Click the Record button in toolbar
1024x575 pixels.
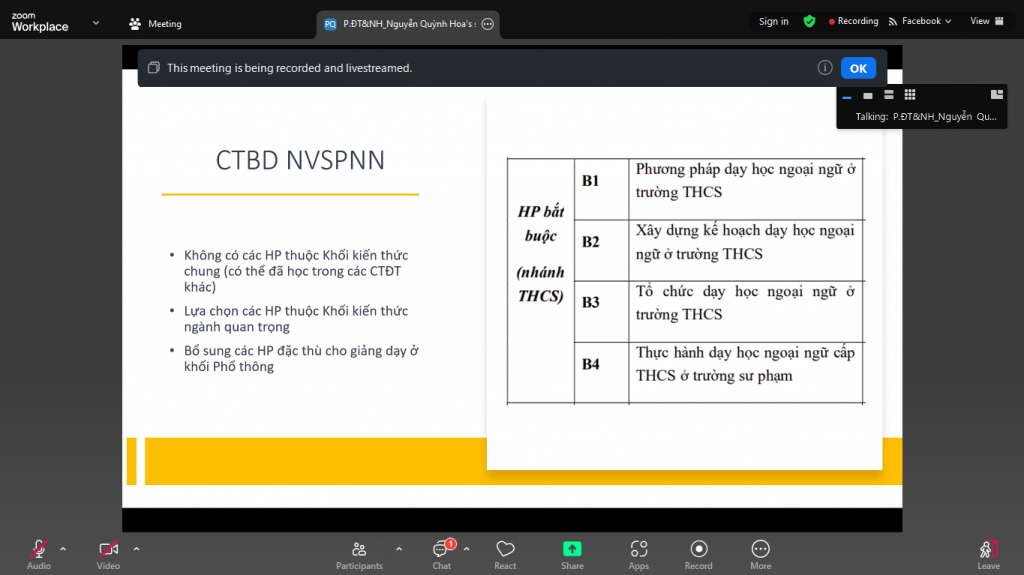[x=698, y=555]
